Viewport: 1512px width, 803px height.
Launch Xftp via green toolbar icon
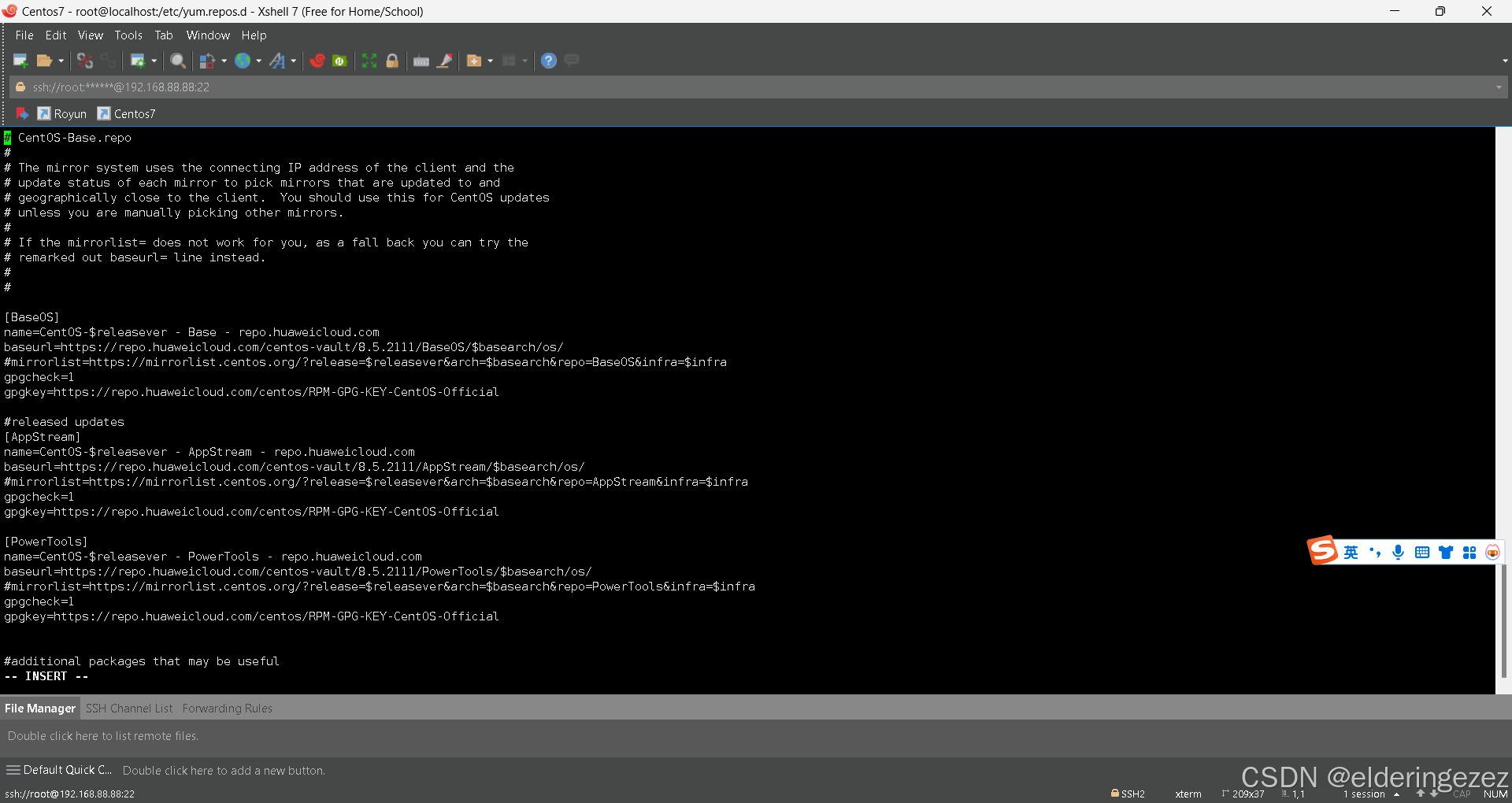coord(339,61)
